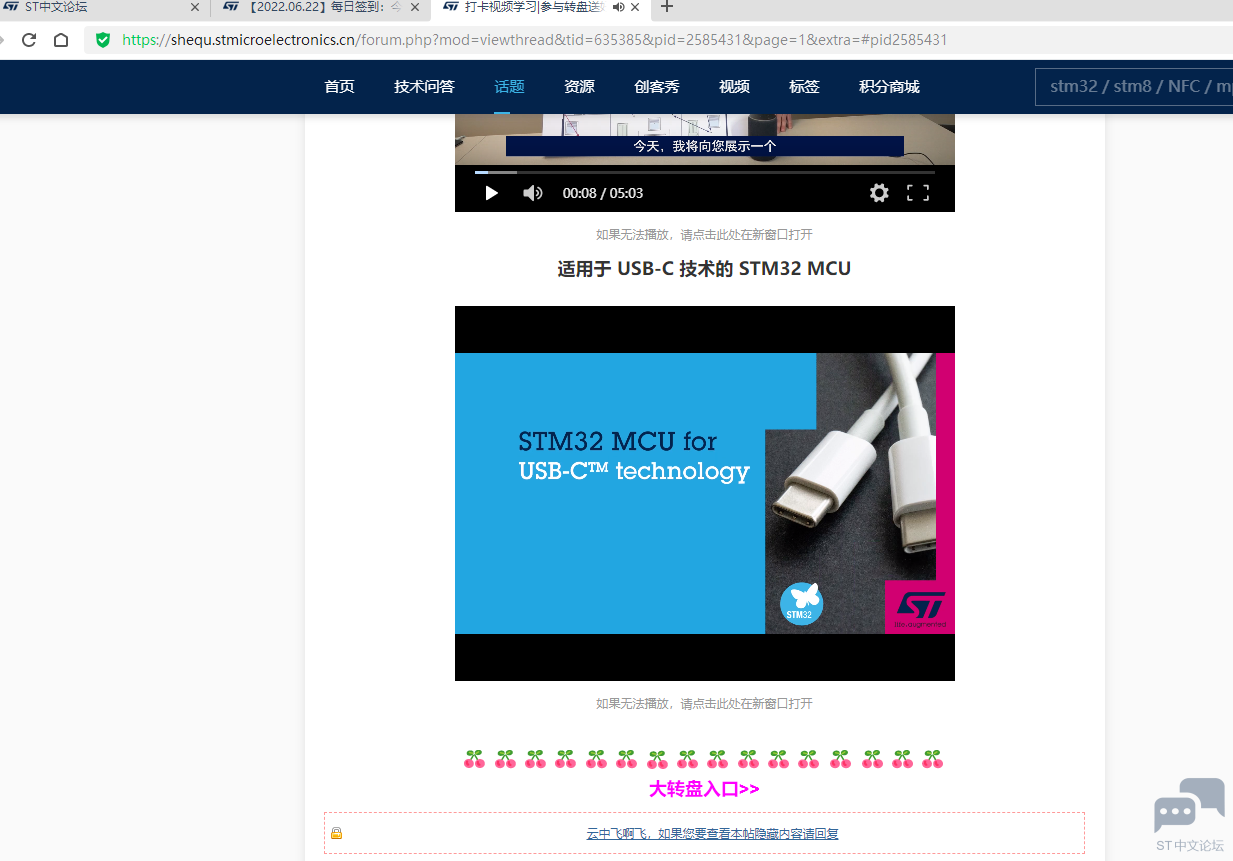Click the 00:08 / 05:03 time display

pos(603,193)
